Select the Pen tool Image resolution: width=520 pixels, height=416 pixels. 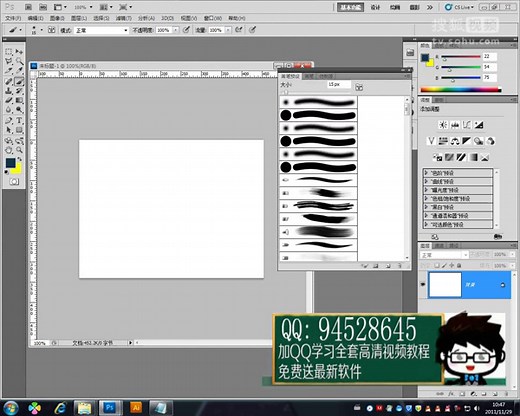[x=9, y=120]
